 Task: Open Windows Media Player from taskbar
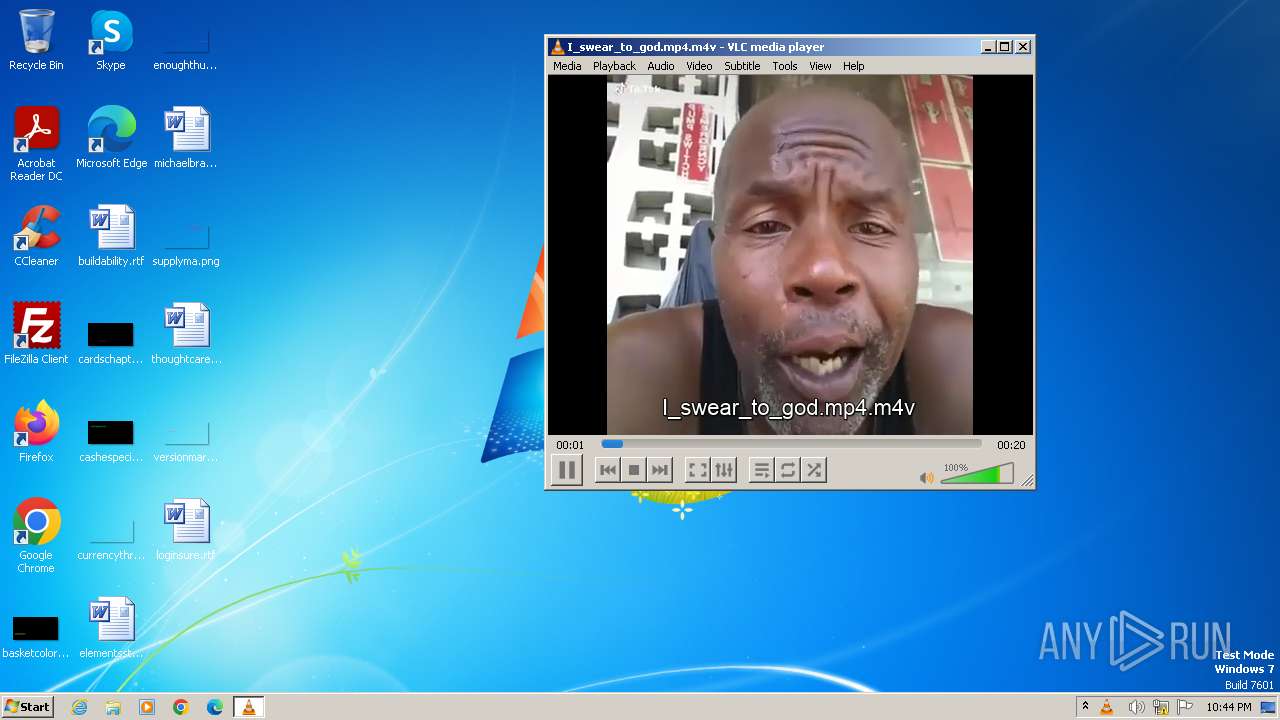pyautogui.click(x=147, y=707)
